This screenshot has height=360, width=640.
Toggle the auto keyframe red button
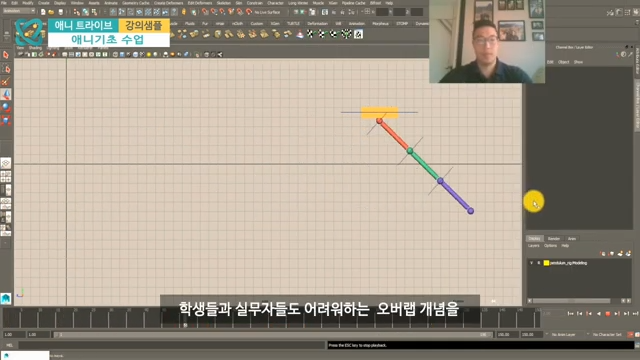[630, 335]
